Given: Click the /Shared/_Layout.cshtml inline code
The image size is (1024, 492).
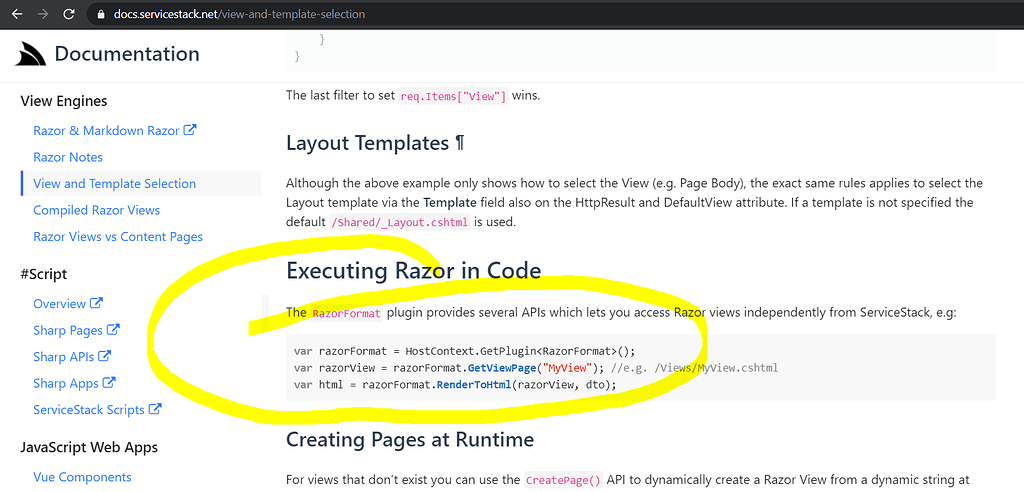Looking at the screenshot, I should click(x=400, y=222).
